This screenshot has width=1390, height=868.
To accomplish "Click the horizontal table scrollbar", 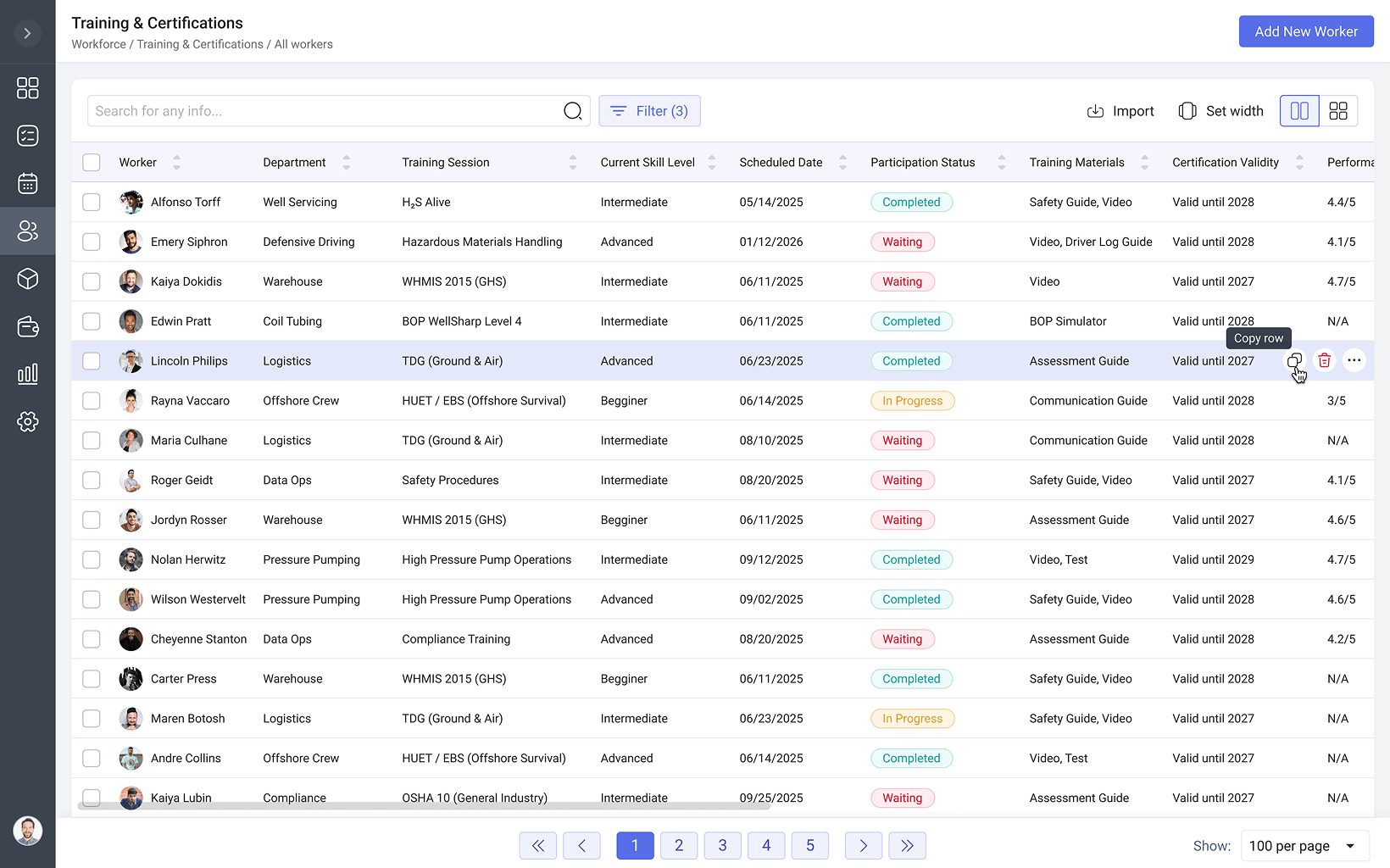I will pos(424,806).
